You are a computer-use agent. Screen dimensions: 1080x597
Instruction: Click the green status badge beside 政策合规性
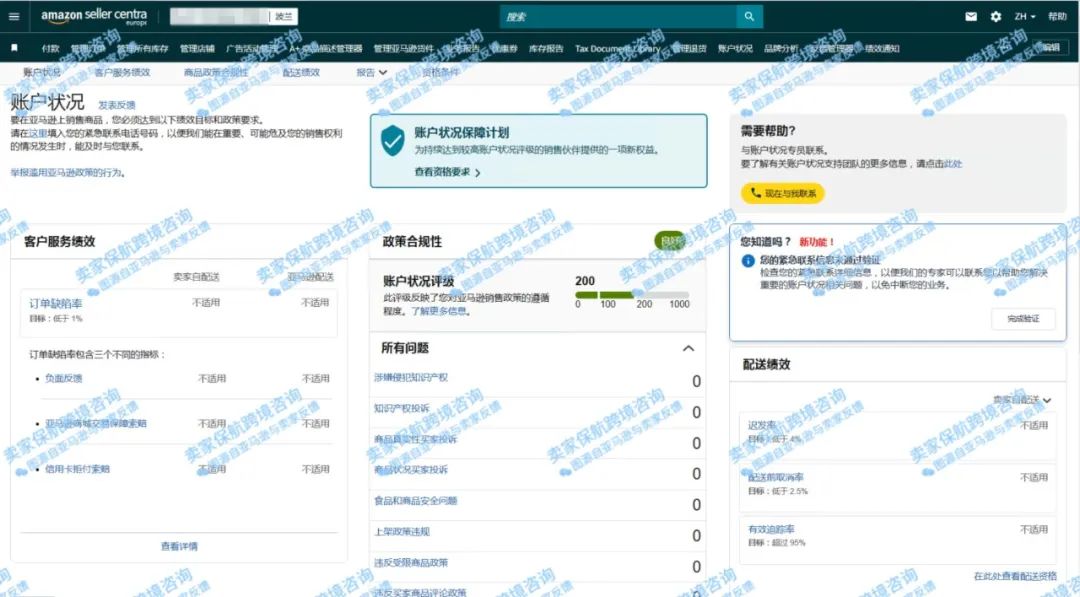click(x=669, y=241)
